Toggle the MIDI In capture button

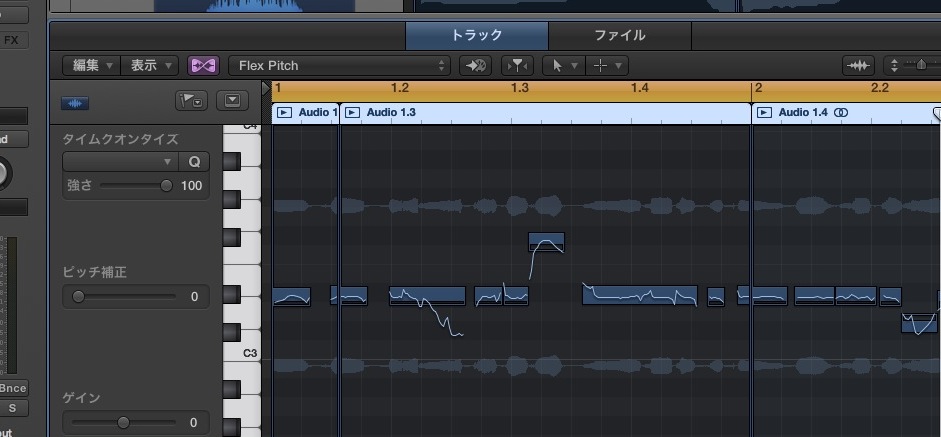[476, 65]
